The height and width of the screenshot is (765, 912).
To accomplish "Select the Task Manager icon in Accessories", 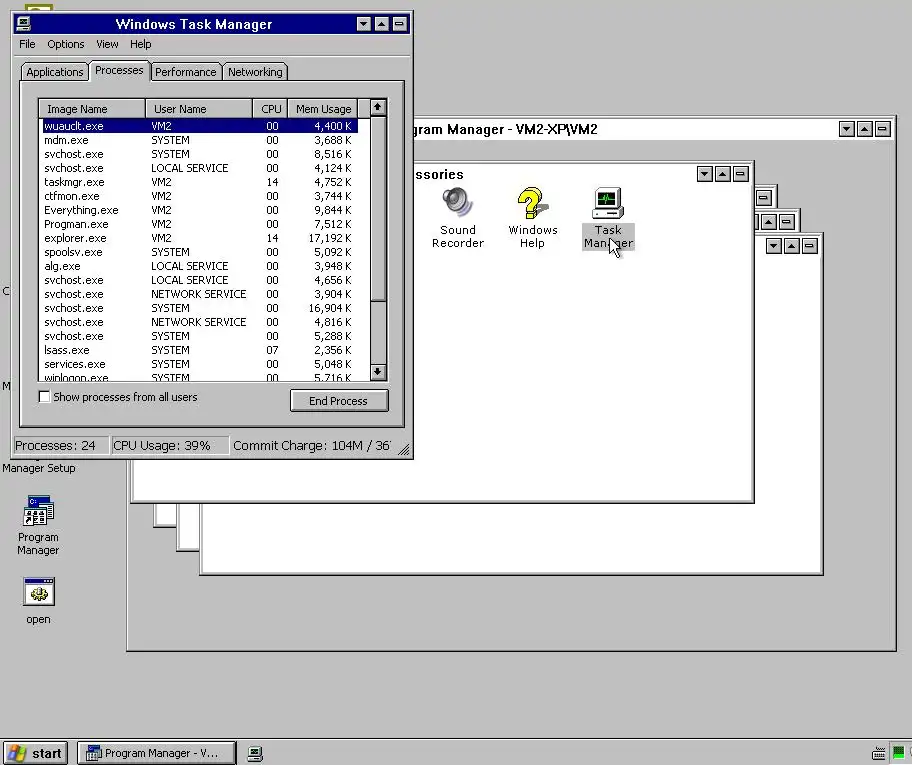I will click(608, 218).
